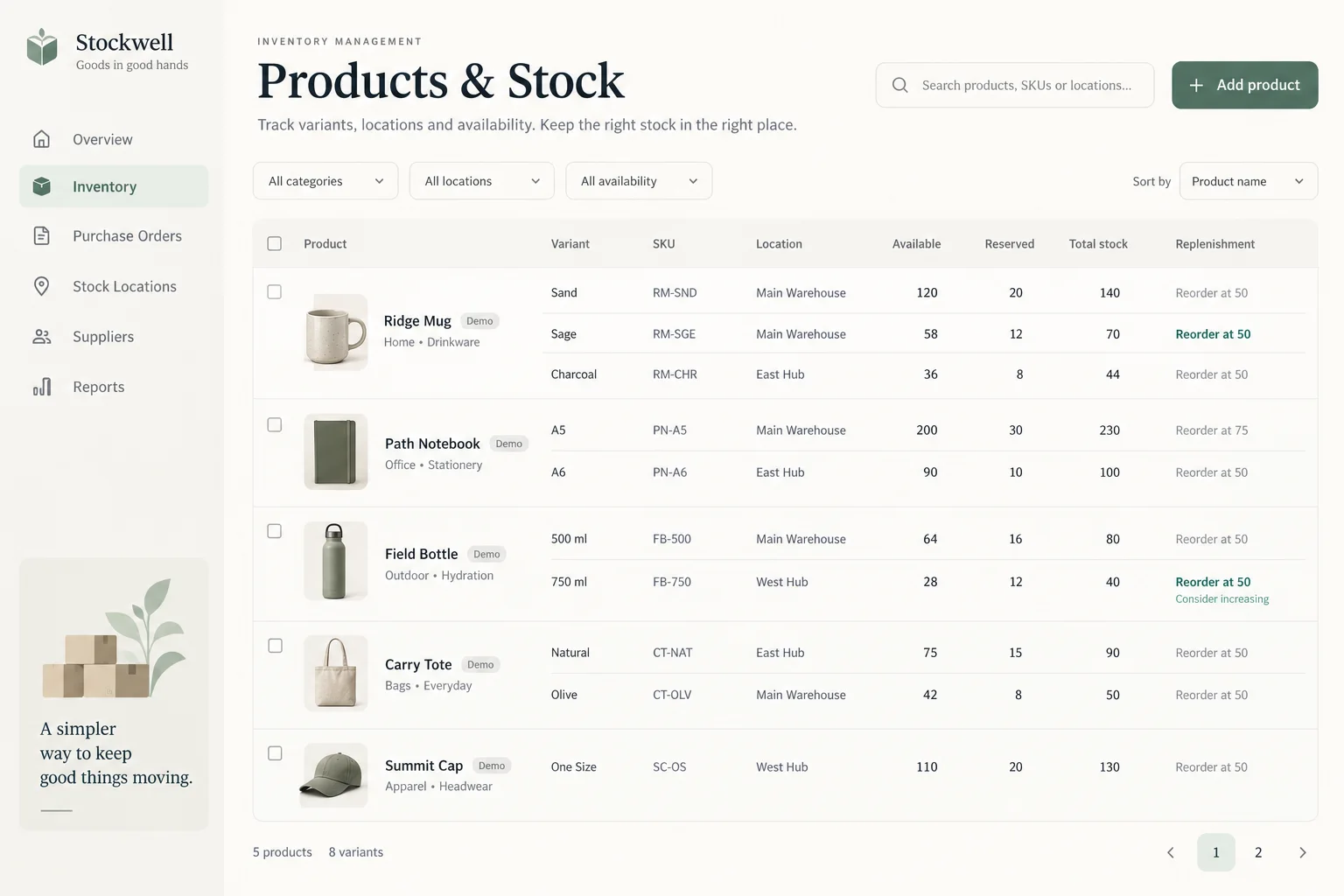This screenshot has width=1344, height=896.
Task: Check the Ridge Mug row checkbox
Action: point(275,291)
